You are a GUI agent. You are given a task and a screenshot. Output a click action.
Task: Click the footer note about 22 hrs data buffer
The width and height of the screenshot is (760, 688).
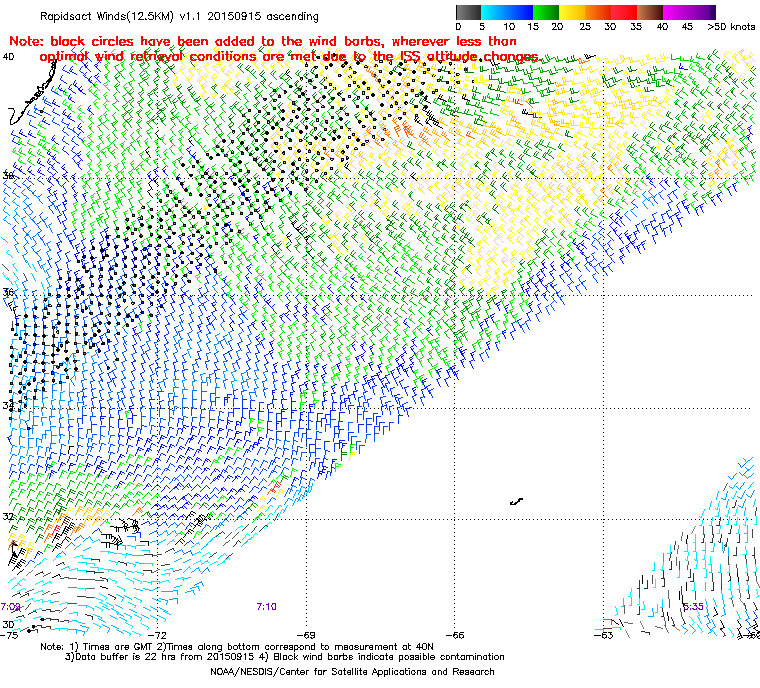pyautogui.click(x=285, y=657)
